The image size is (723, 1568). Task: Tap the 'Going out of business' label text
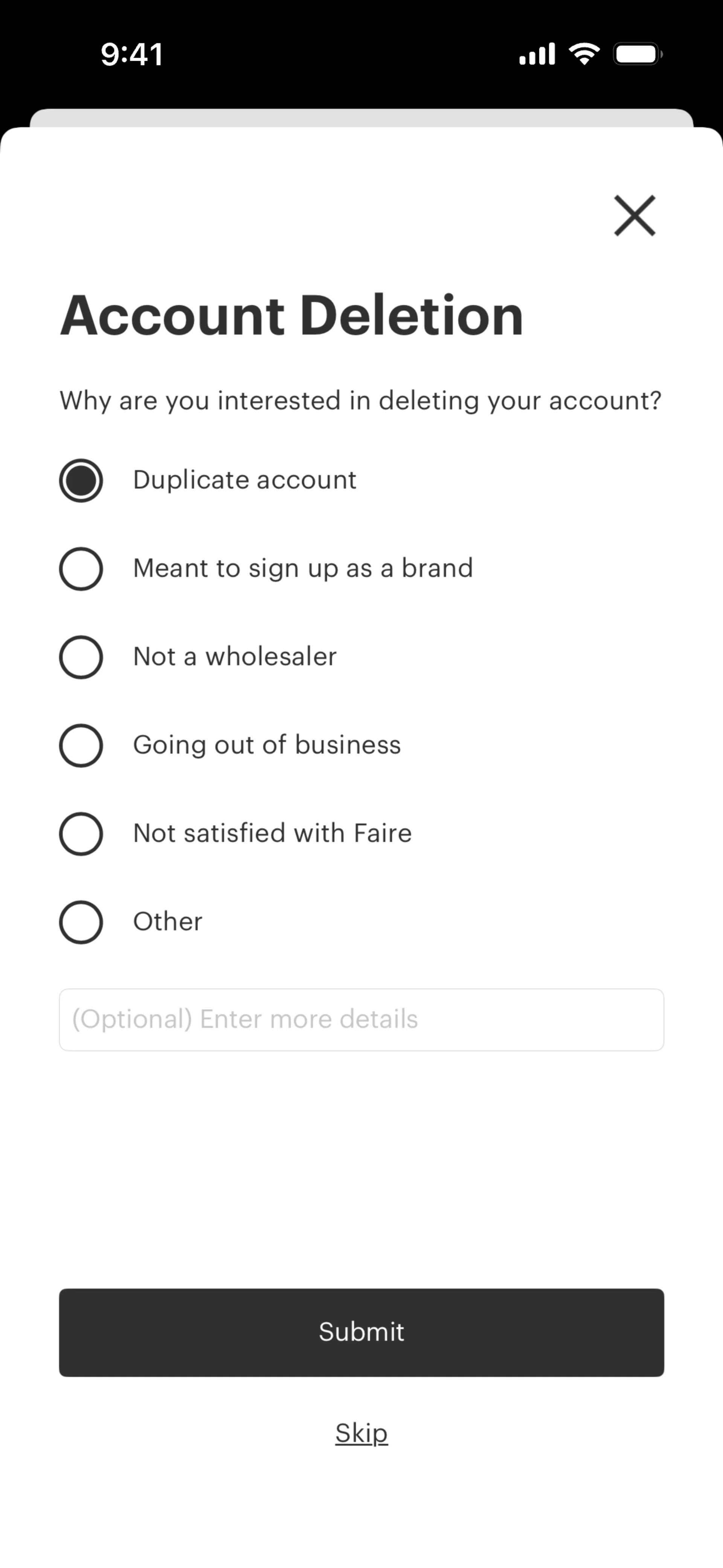pos(267,745)
